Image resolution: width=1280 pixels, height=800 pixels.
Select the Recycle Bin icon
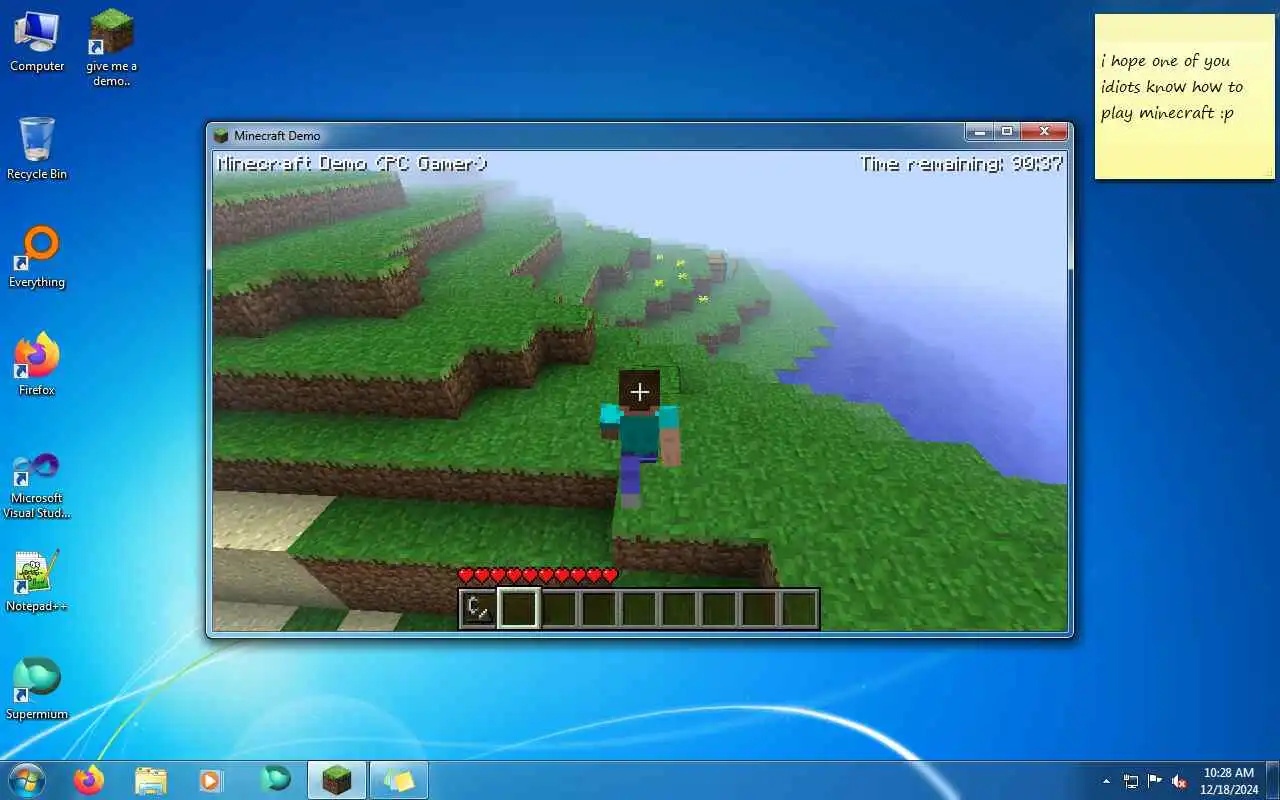point(37,148)
